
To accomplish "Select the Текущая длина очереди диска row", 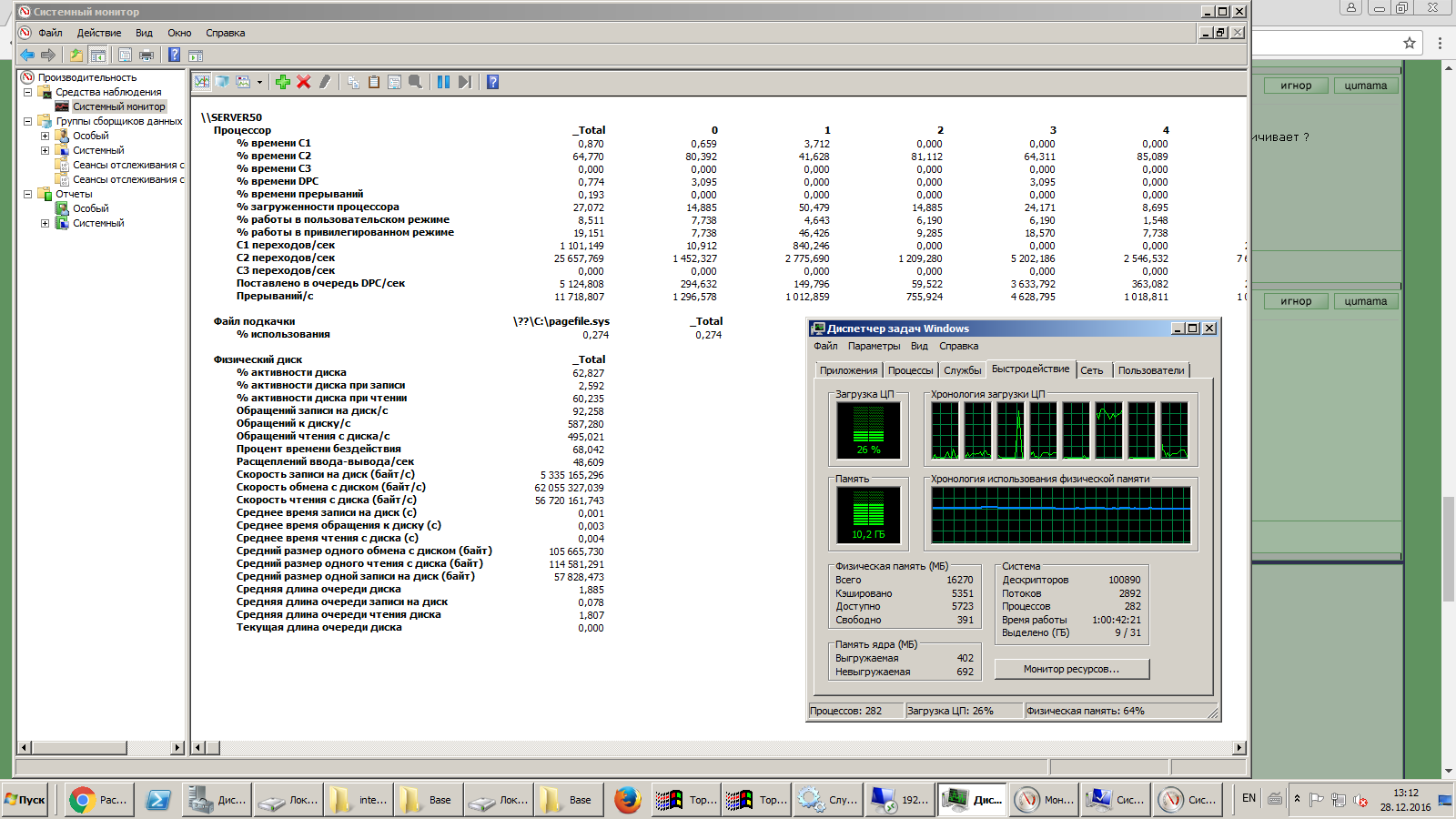I will tap(318, 627).
